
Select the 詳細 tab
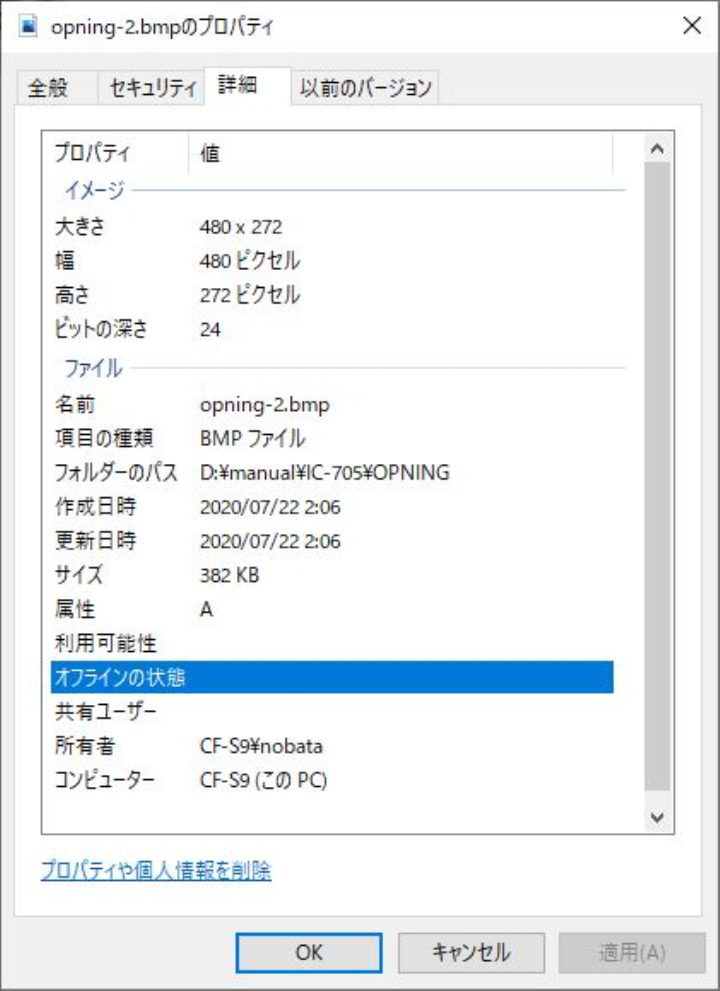pos(238,86)
